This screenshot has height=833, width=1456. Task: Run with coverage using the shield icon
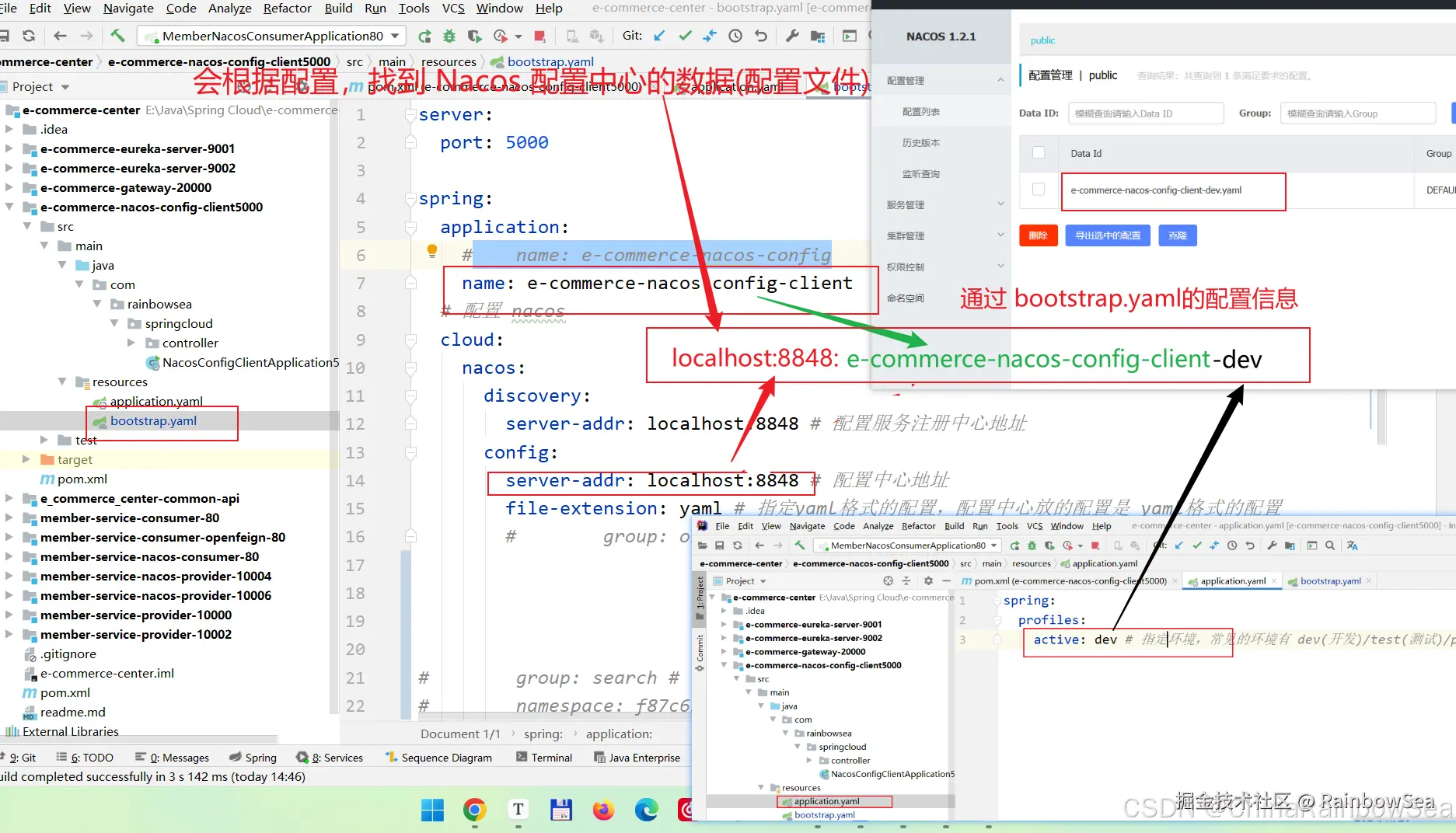tap(474, 36)
